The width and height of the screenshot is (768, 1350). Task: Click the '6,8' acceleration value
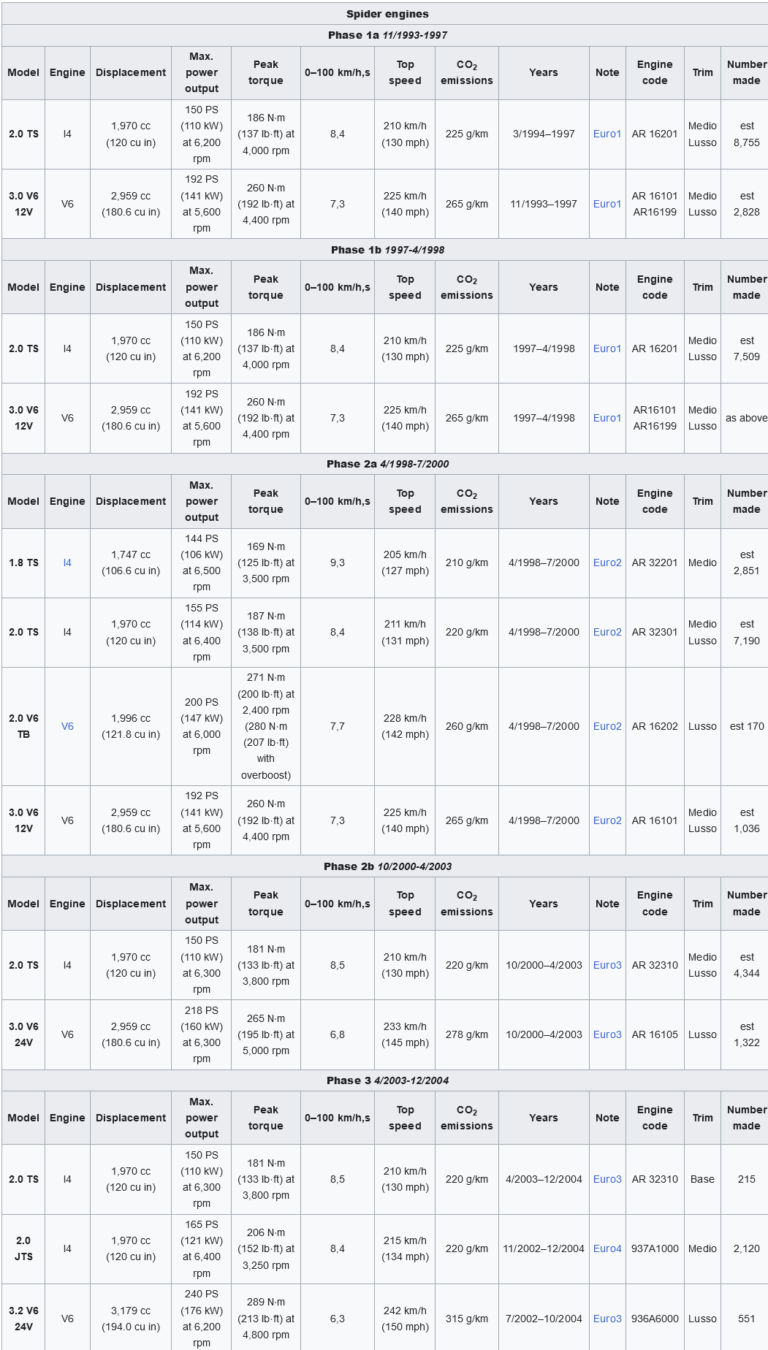tap(338, 1034)
